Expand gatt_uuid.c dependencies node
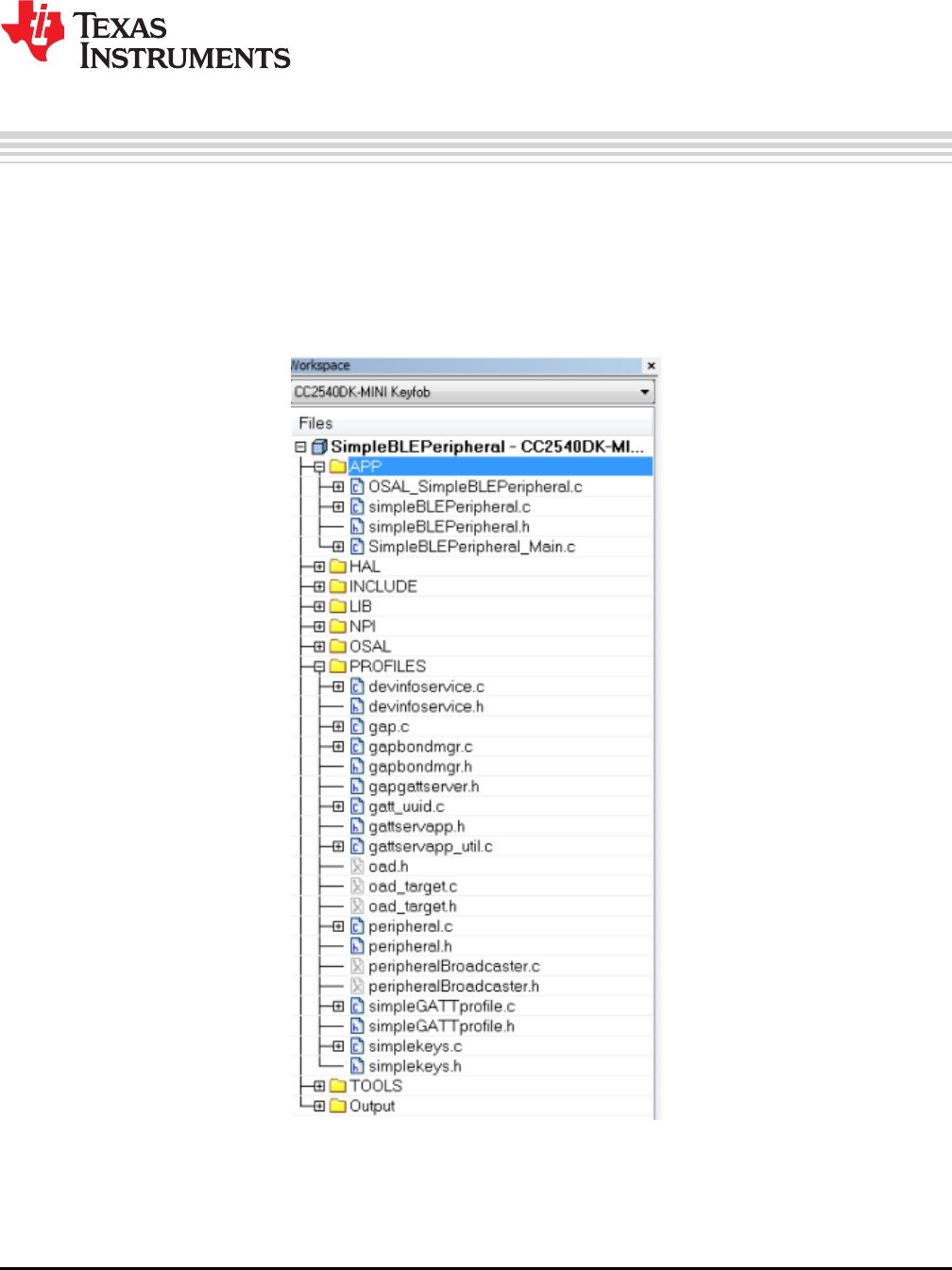Screen dimensions: 952x1270 pyautogui.click(x=338, y=806)
